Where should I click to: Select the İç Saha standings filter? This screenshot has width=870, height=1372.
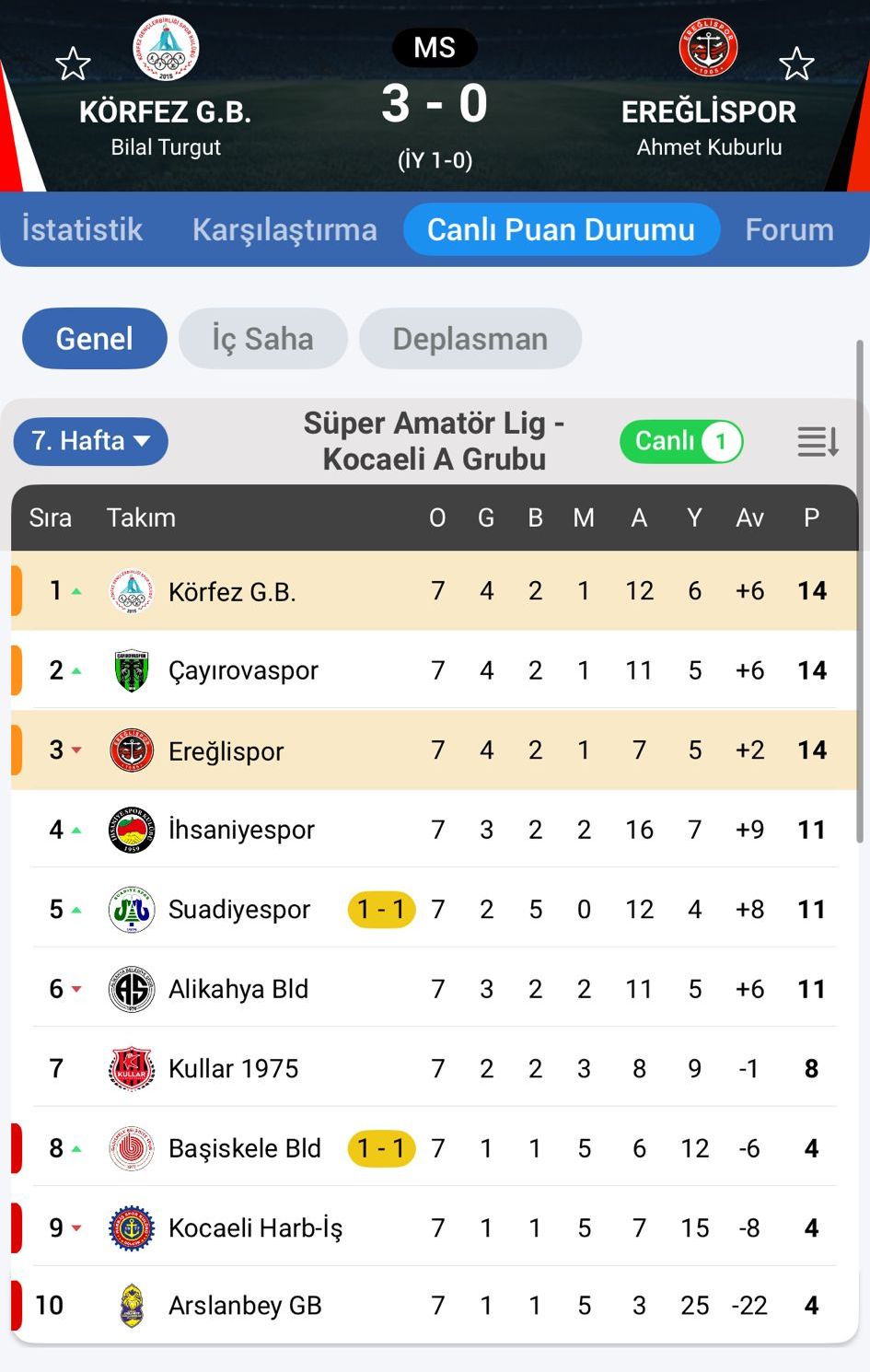(262, 339)
